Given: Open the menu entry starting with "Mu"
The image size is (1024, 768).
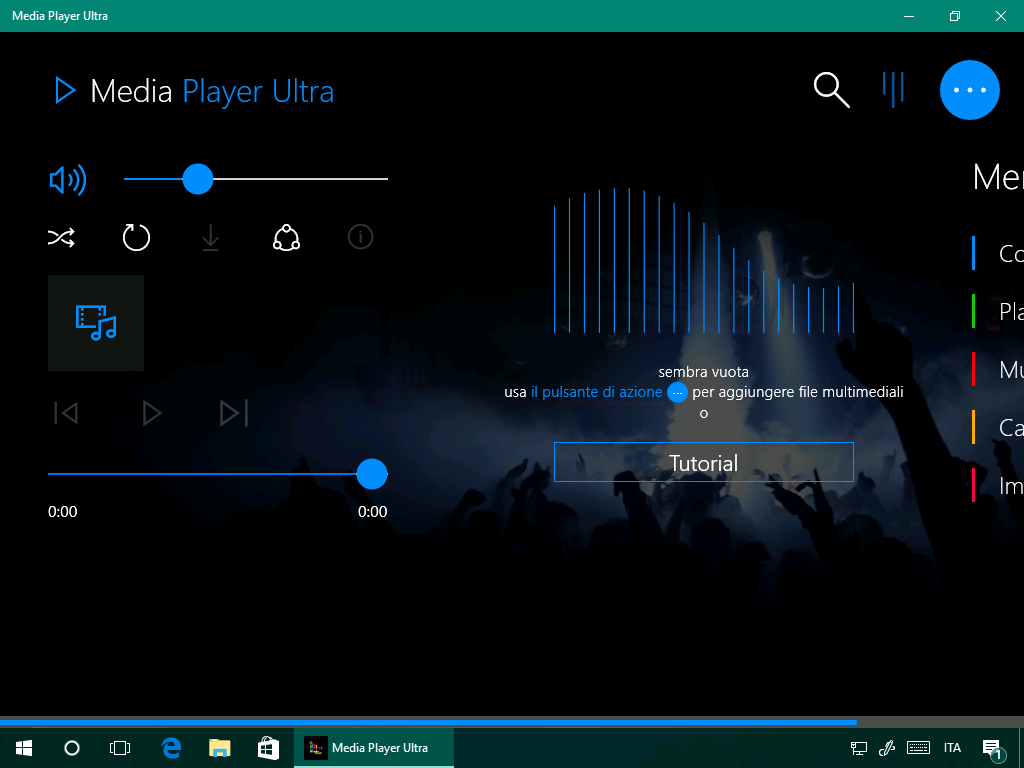Looking at the screenshot, I should [x=998, y=370].
